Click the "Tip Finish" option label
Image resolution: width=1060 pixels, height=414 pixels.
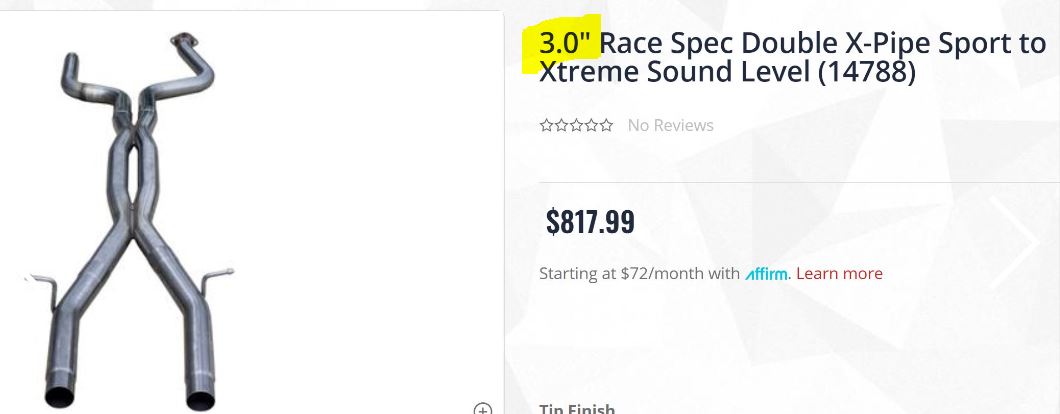tap(577, 408)
